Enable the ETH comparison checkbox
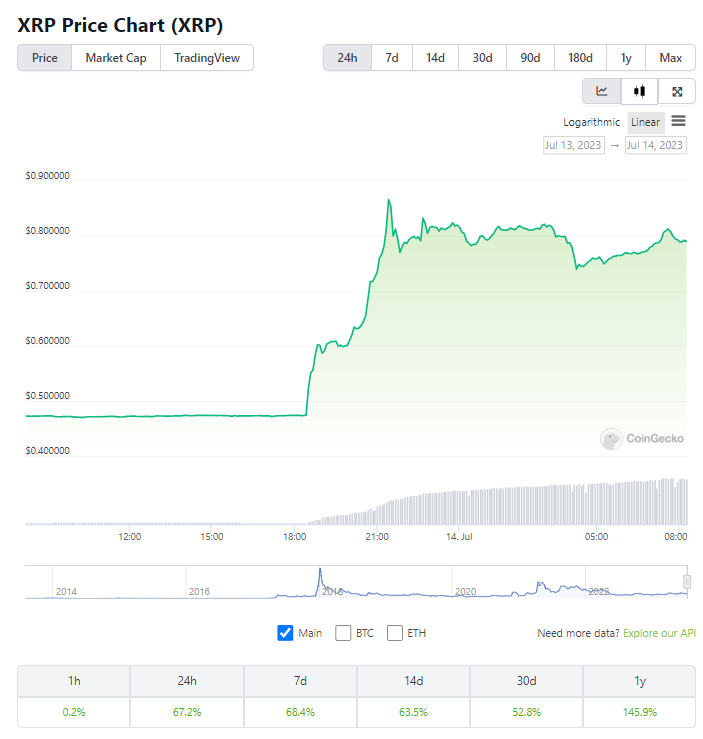Image resolution: width=703 pixels, height=739 pixels. pyautogui.click(x=395, y=633)
